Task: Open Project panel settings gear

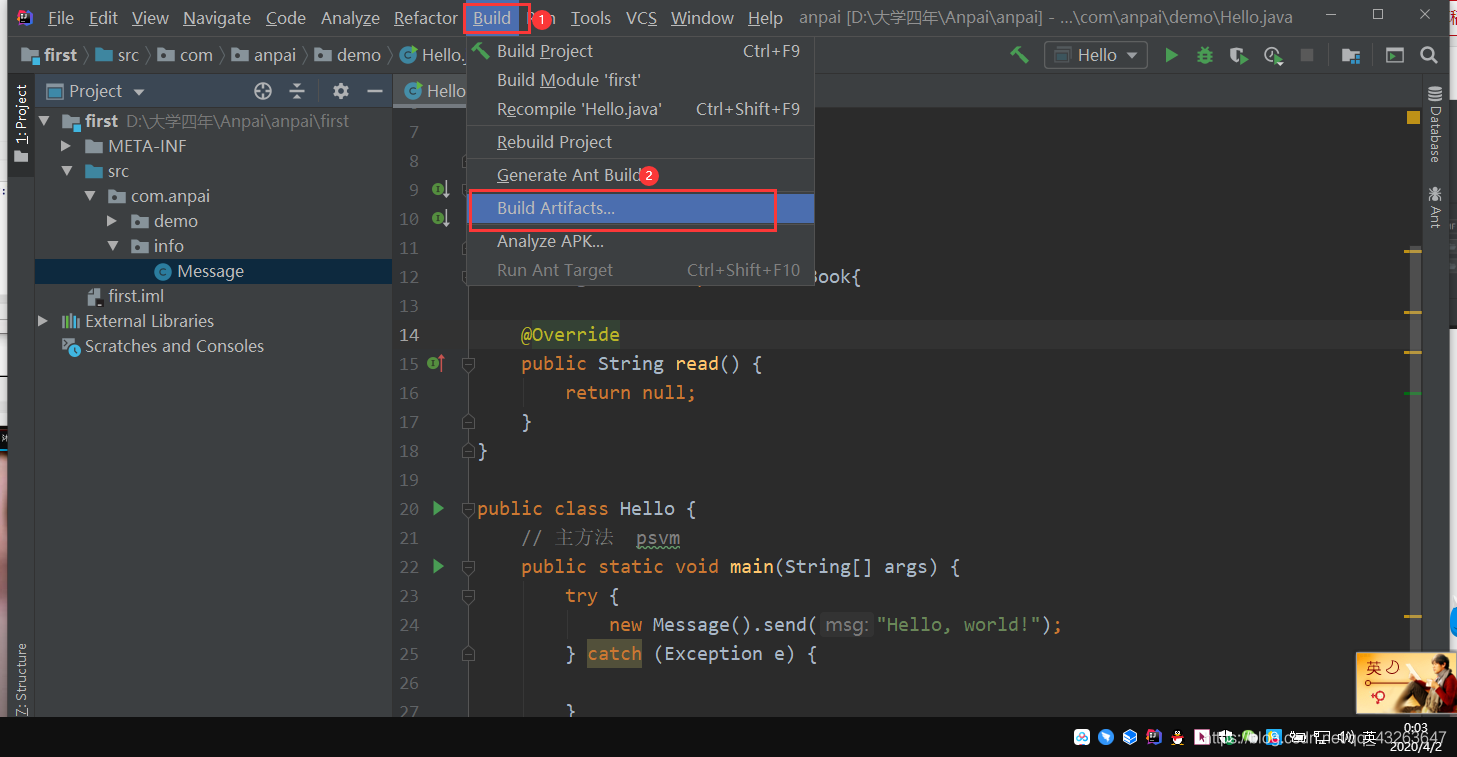Action: [x=341, y=91]
